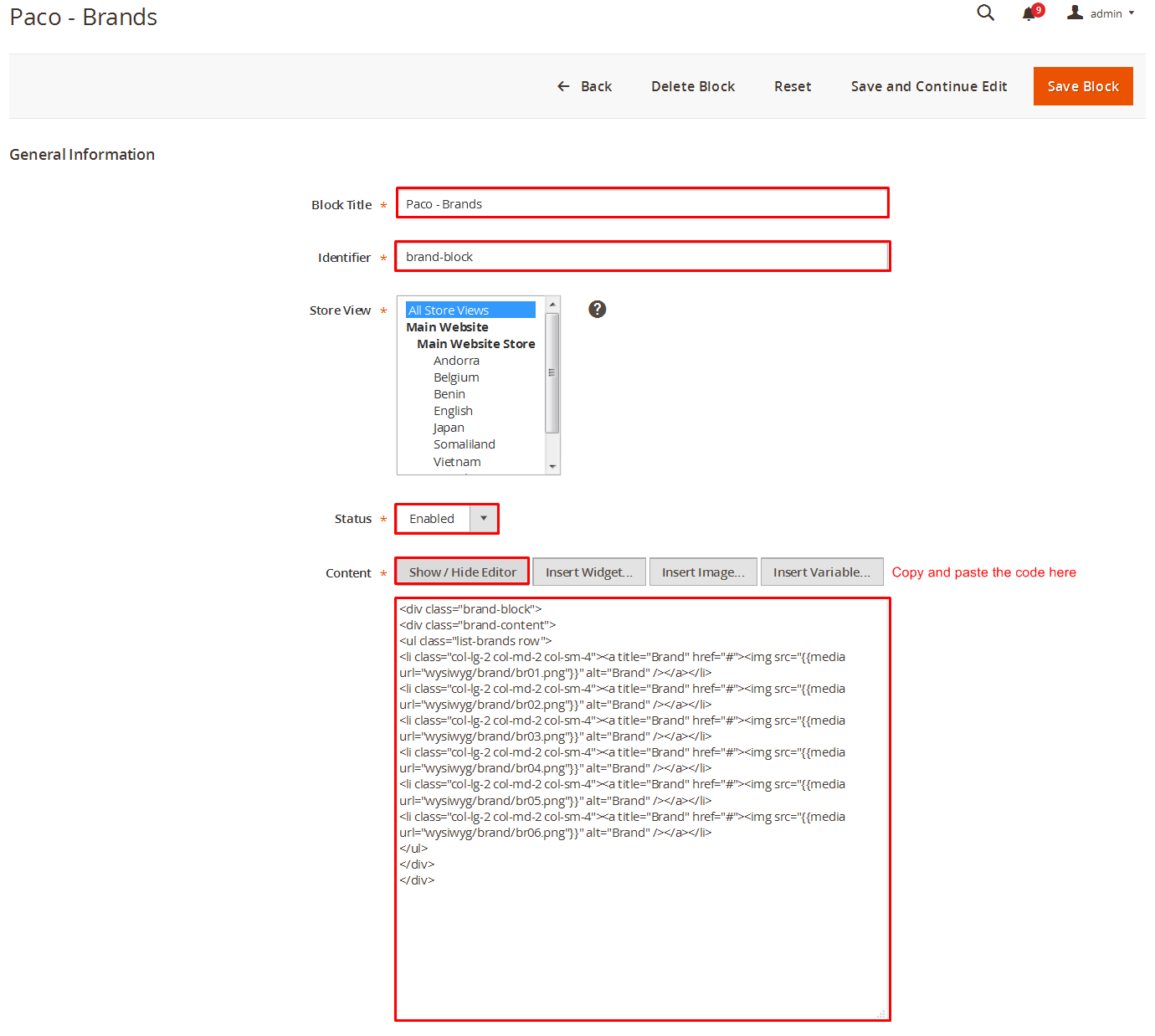Click the admin user avatar icon
The height and width of the screenshot is (1036, 1155).
(1075, 13)
